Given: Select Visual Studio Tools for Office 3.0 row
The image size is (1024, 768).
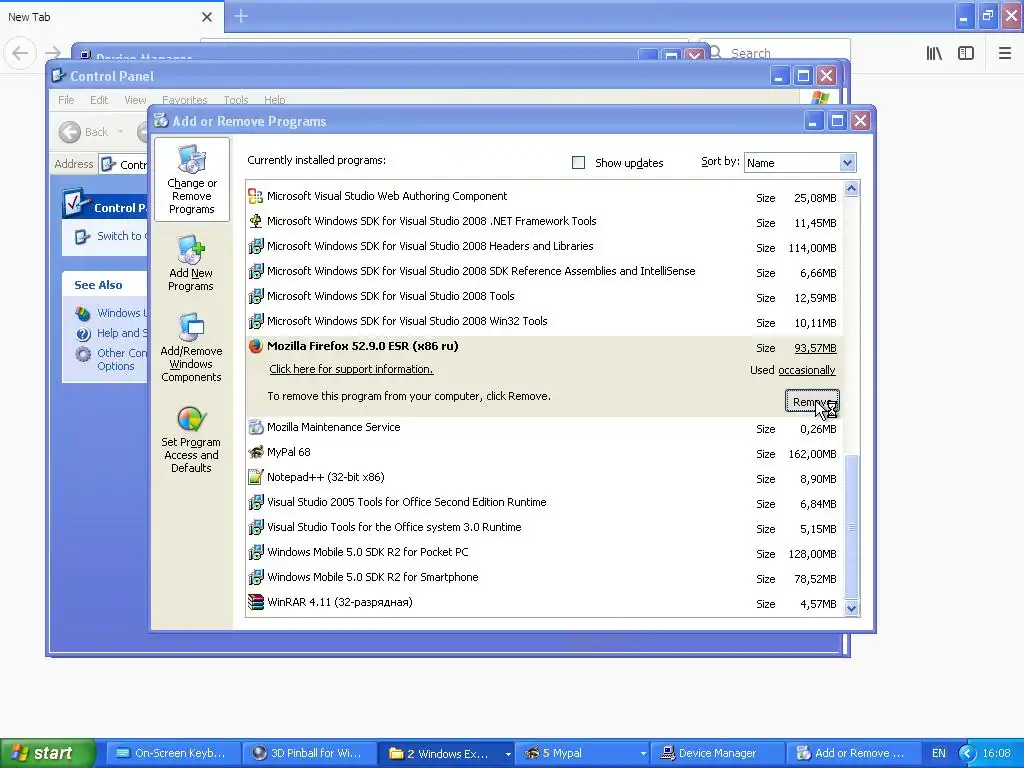Looking at the screenshot, I should click(x=544, y=528).
